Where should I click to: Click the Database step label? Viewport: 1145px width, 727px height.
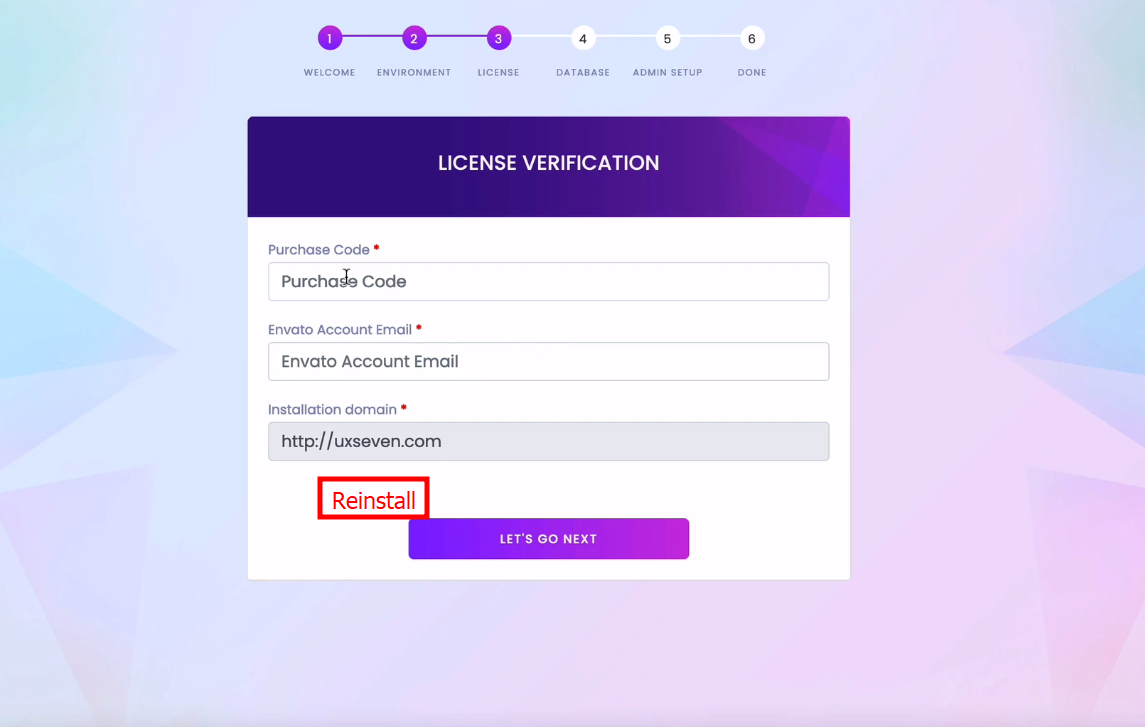point(583,73)
